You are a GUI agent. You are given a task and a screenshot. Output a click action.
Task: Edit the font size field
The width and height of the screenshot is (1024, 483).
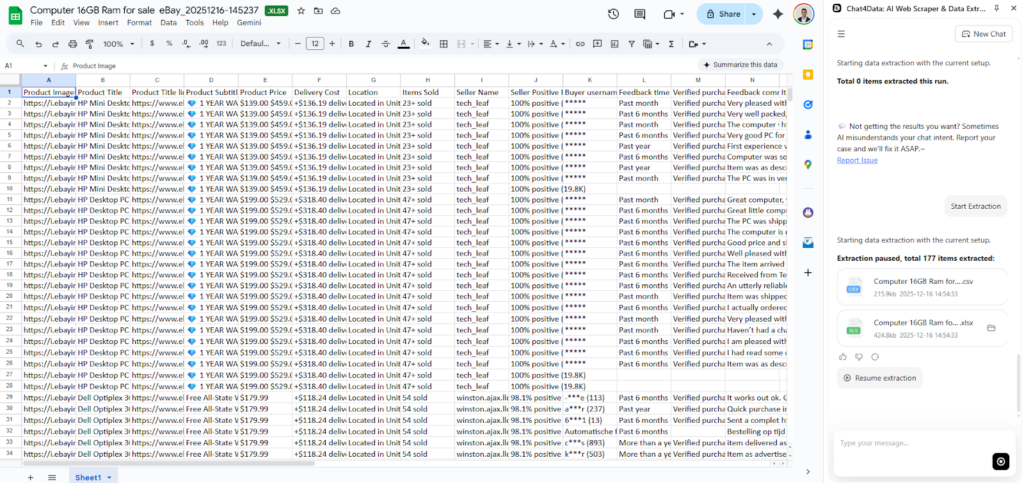pos(315,44)
